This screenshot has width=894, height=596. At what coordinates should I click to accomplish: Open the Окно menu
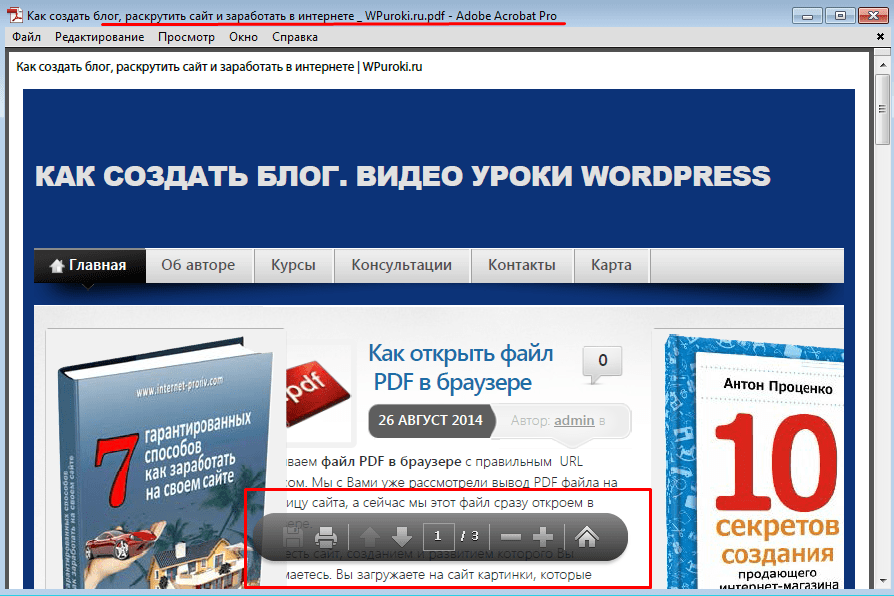(243, 37)
